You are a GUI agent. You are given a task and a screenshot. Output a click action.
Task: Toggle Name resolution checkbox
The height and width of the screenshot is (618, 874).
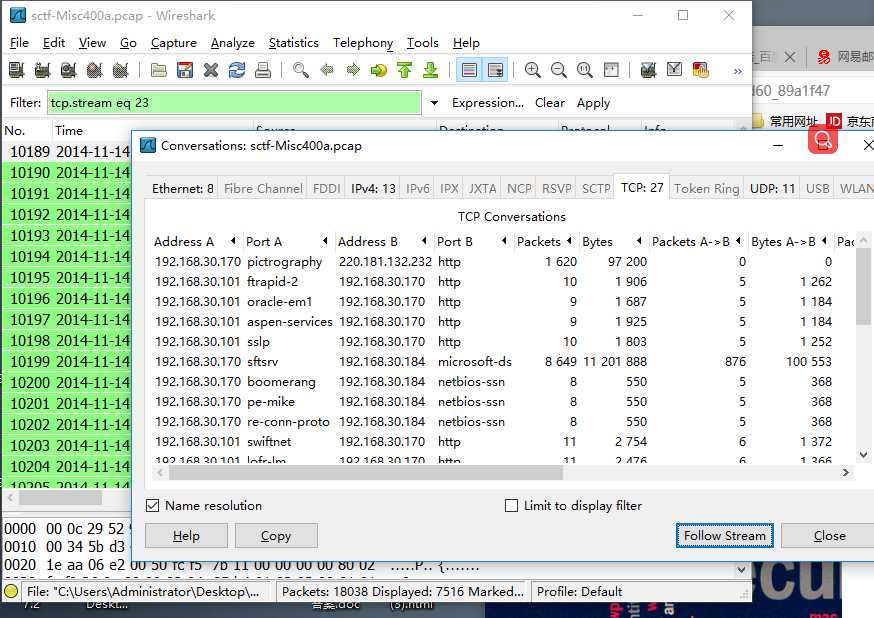click(152, 505)
